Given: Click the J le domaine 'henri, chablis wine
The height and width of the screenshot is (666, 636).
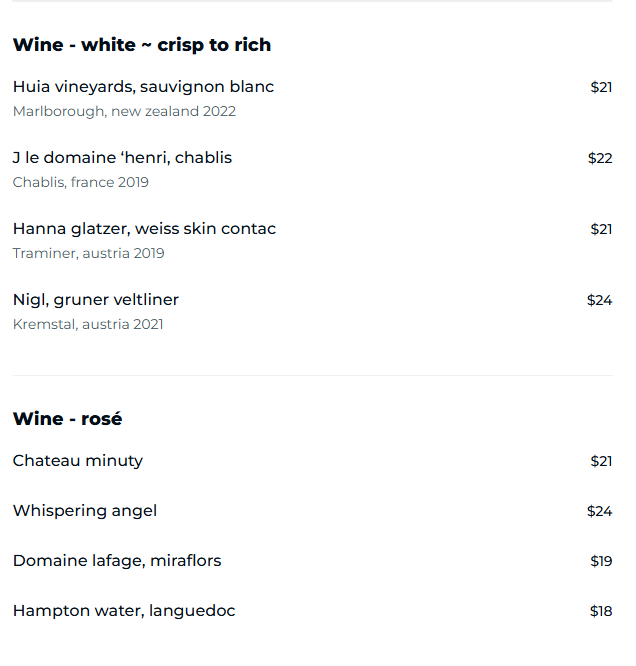Looking at the screenshot, I should pyautogui.click(x=122, y=158).
